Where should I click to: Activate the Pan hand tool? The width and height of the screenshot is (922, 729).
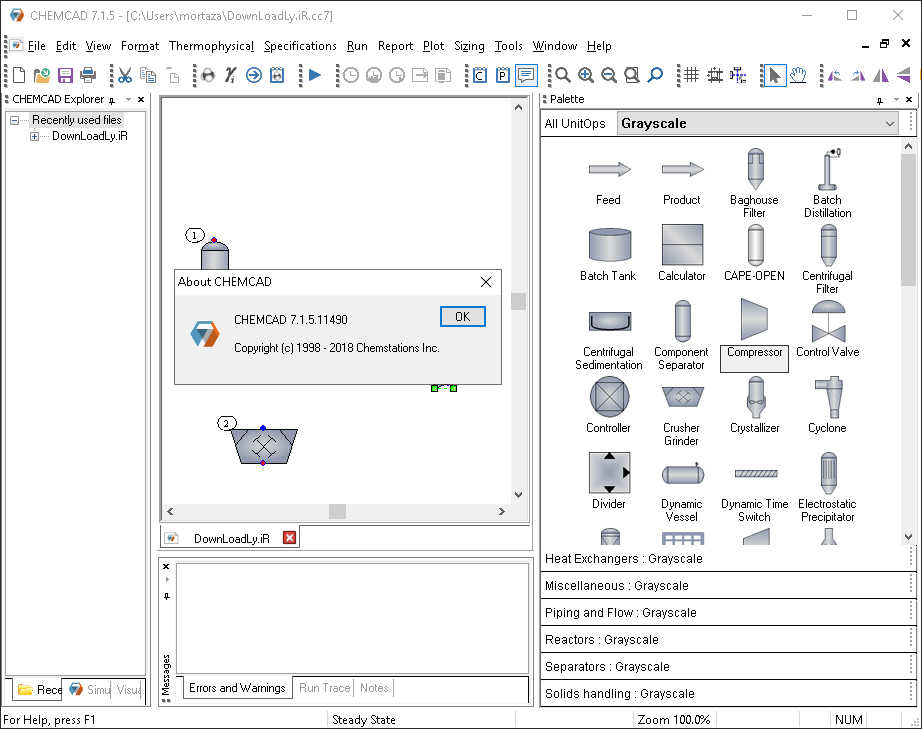798,75
